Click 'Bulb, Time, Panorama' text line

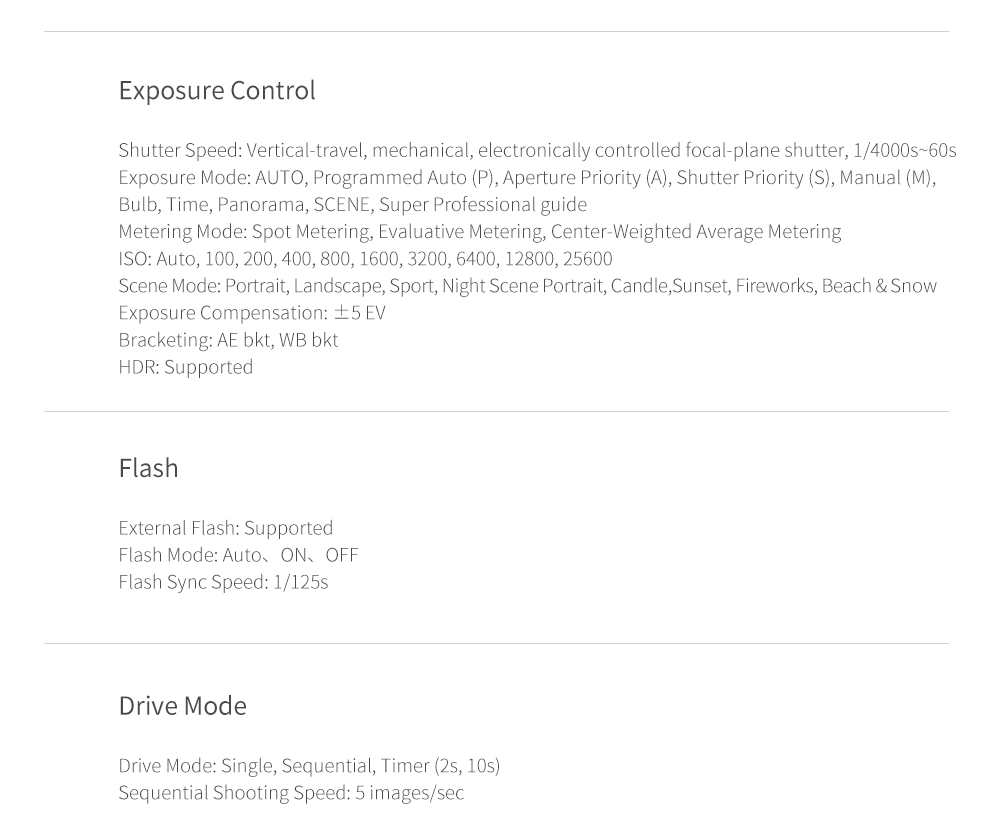(x=352, y=204)
